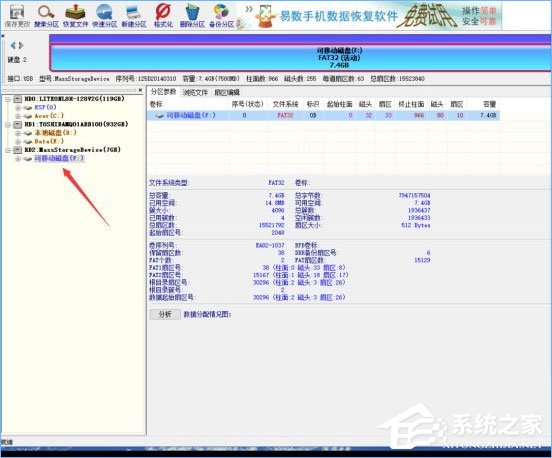Expand the Acer (C:) partition node
Screen dimensions: 552x458
(x=18, y=116)
